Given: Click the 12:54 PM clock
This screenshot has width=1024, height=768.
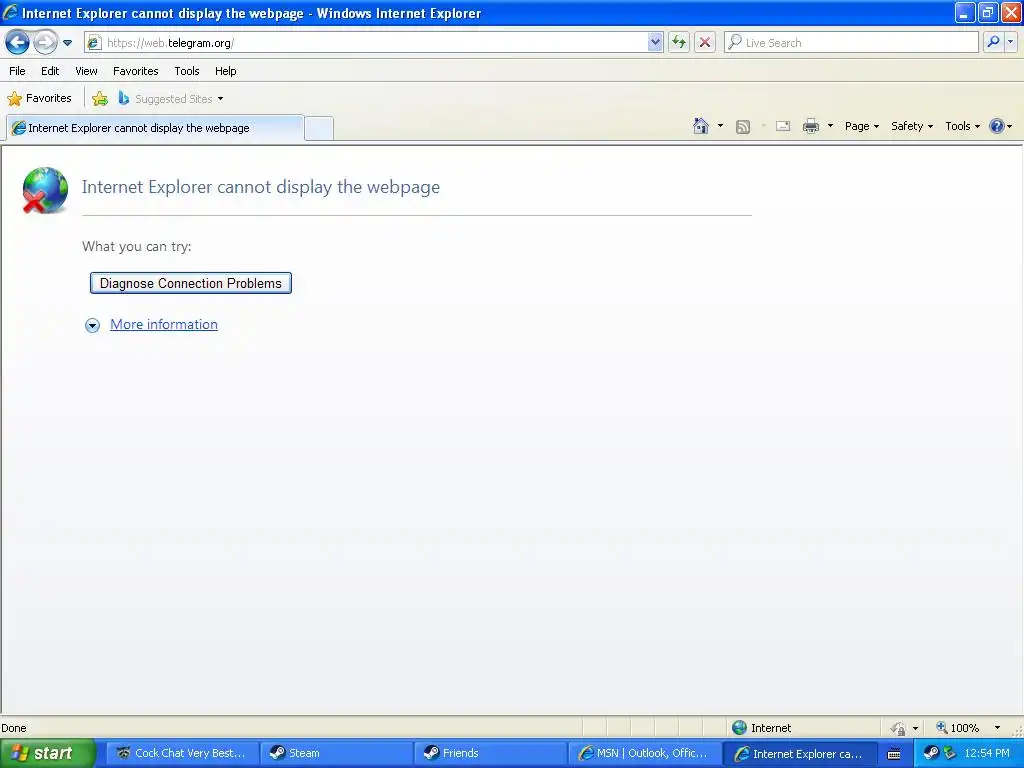Looking at the screenshot, I should pos(987,753).
